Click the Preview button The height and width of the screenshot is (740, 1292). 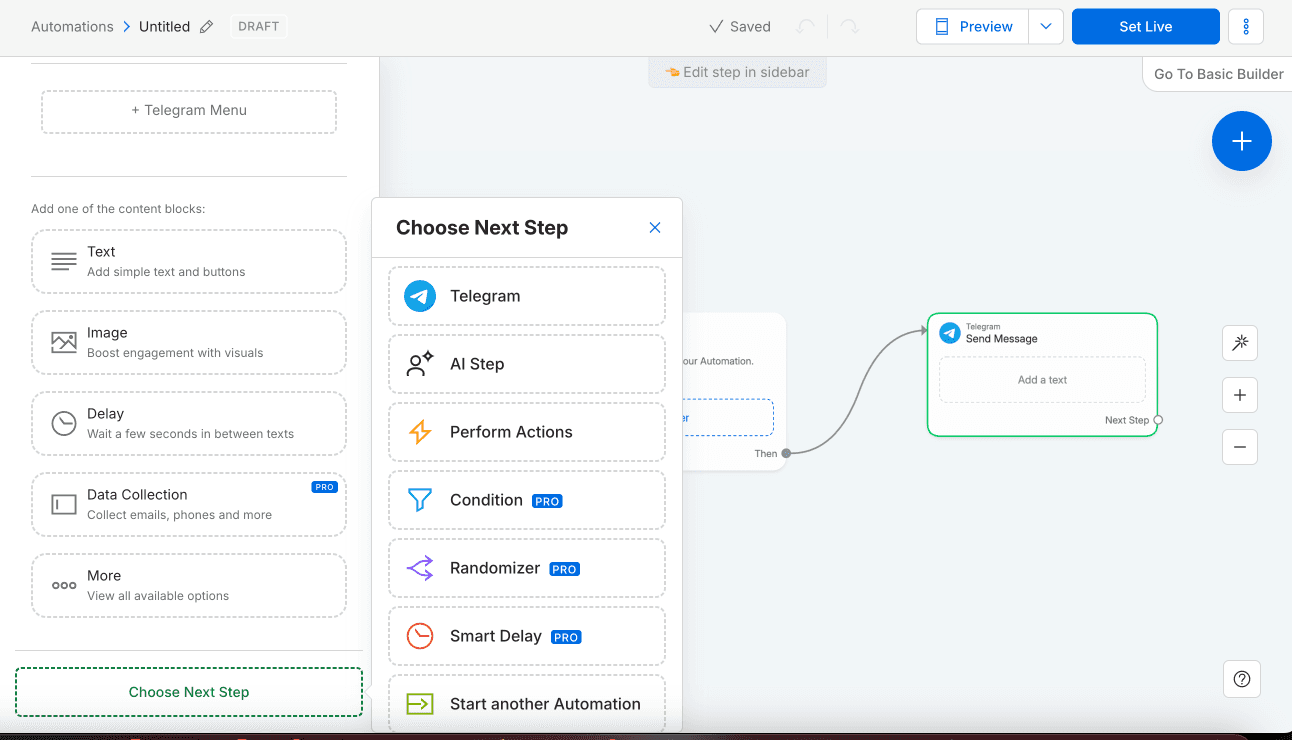tap(973, 27)
